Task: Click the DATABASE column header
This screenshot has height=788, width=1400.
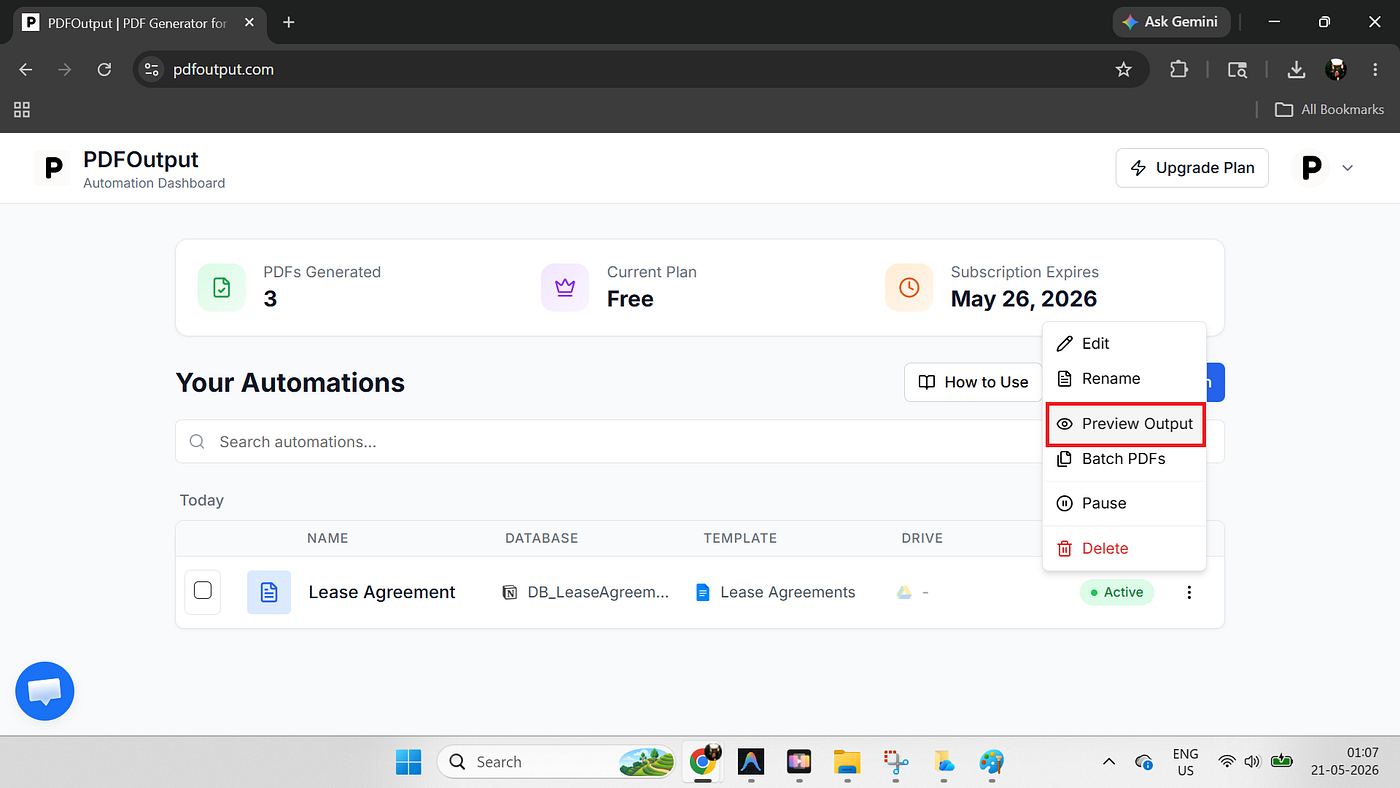Action: 542,538
